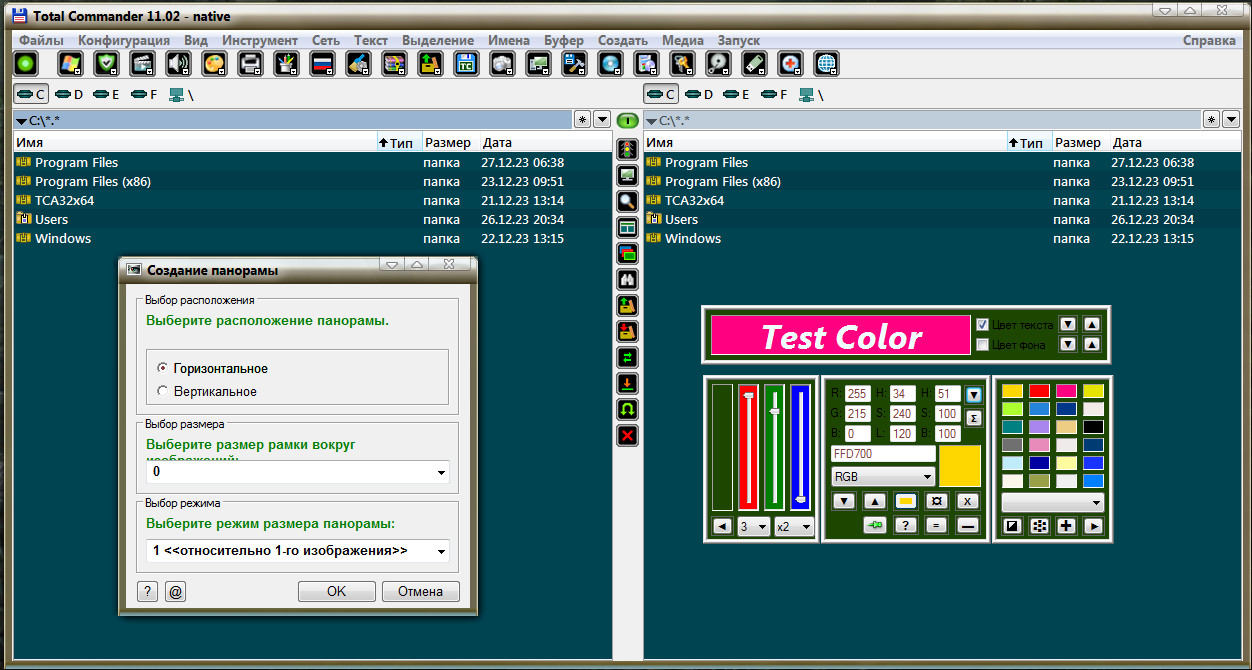Open the speaker sound toolbar icon
Viewport: 1252px width, 670px height.
tap(178, 64)
